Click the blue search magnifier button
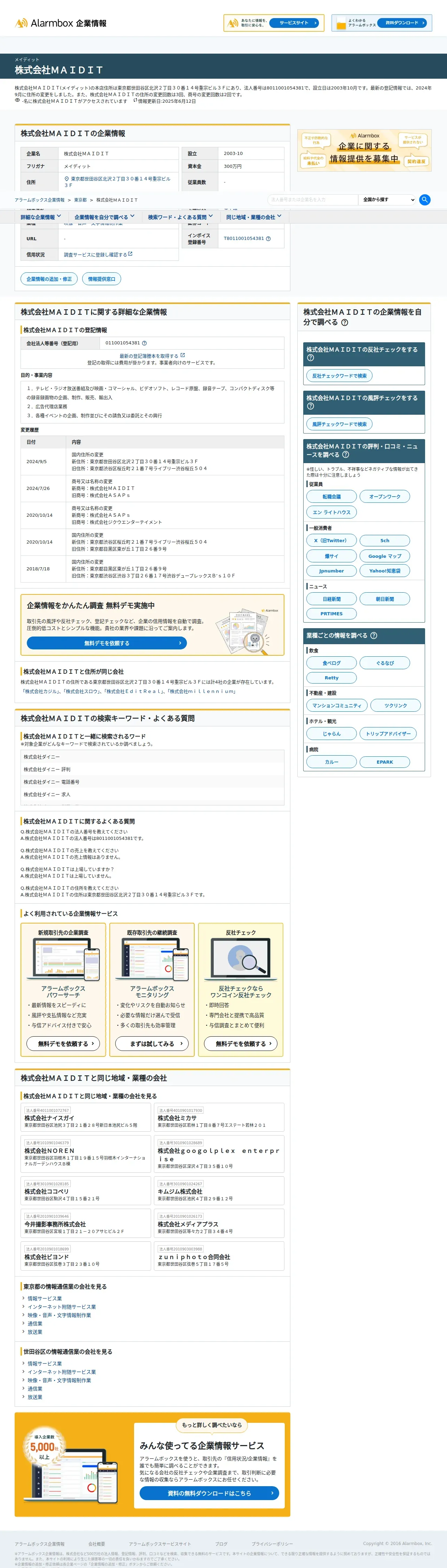The height and width of the screenshot is (1568, 447). (x=425, y=200)
